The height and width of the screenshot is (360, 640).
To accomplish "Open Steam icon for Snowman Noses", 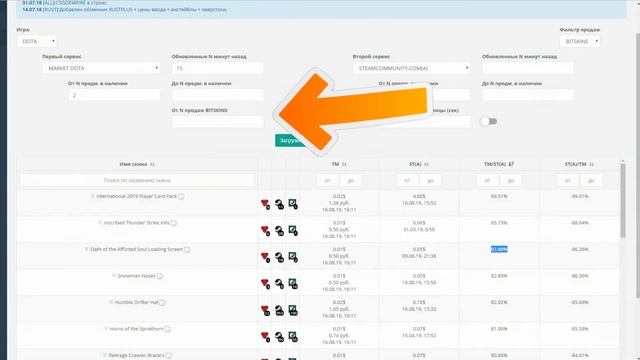I will click(279, 283).
